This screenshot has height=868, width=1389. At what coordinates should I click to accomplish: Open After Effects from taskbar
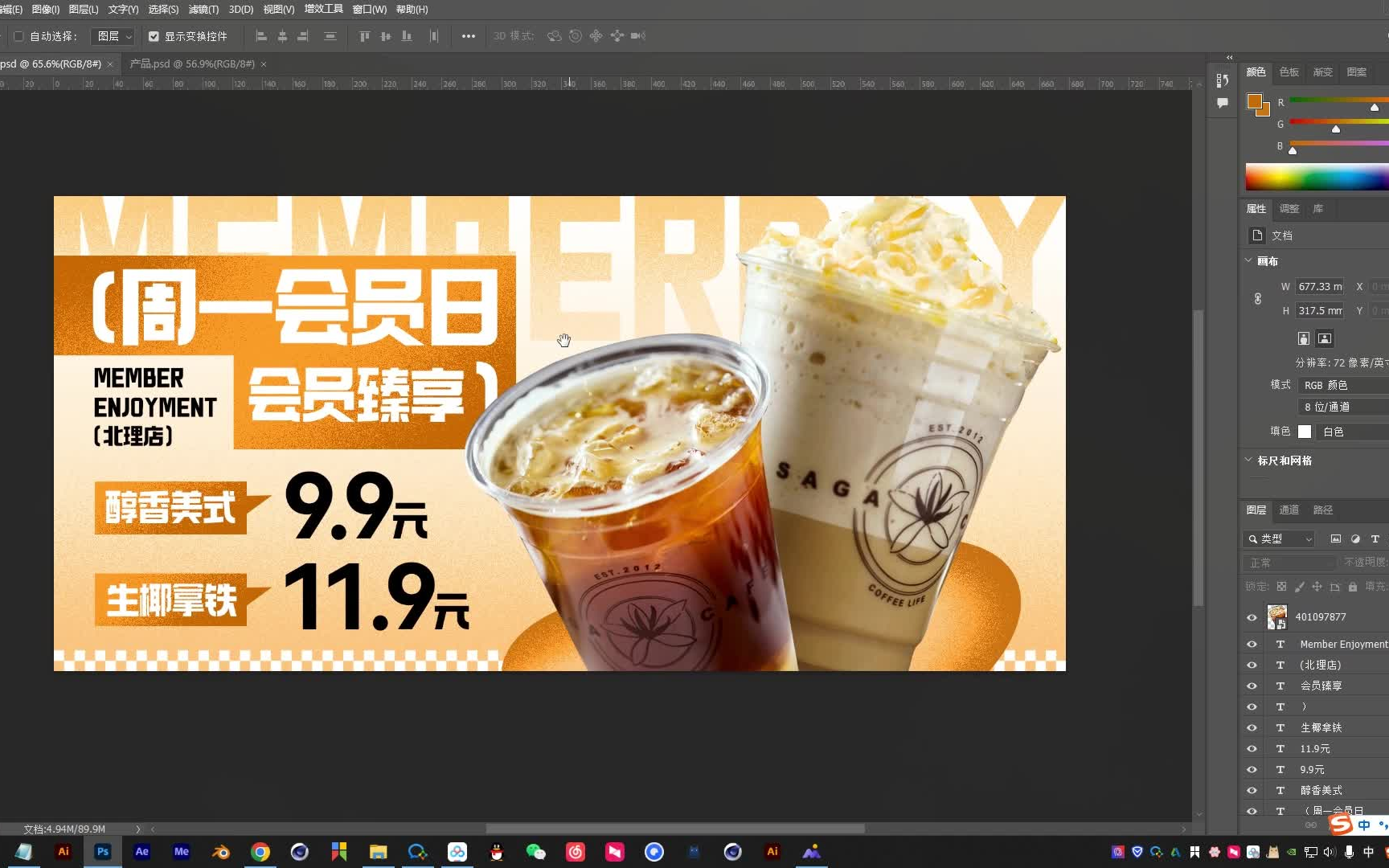[141, 852]
